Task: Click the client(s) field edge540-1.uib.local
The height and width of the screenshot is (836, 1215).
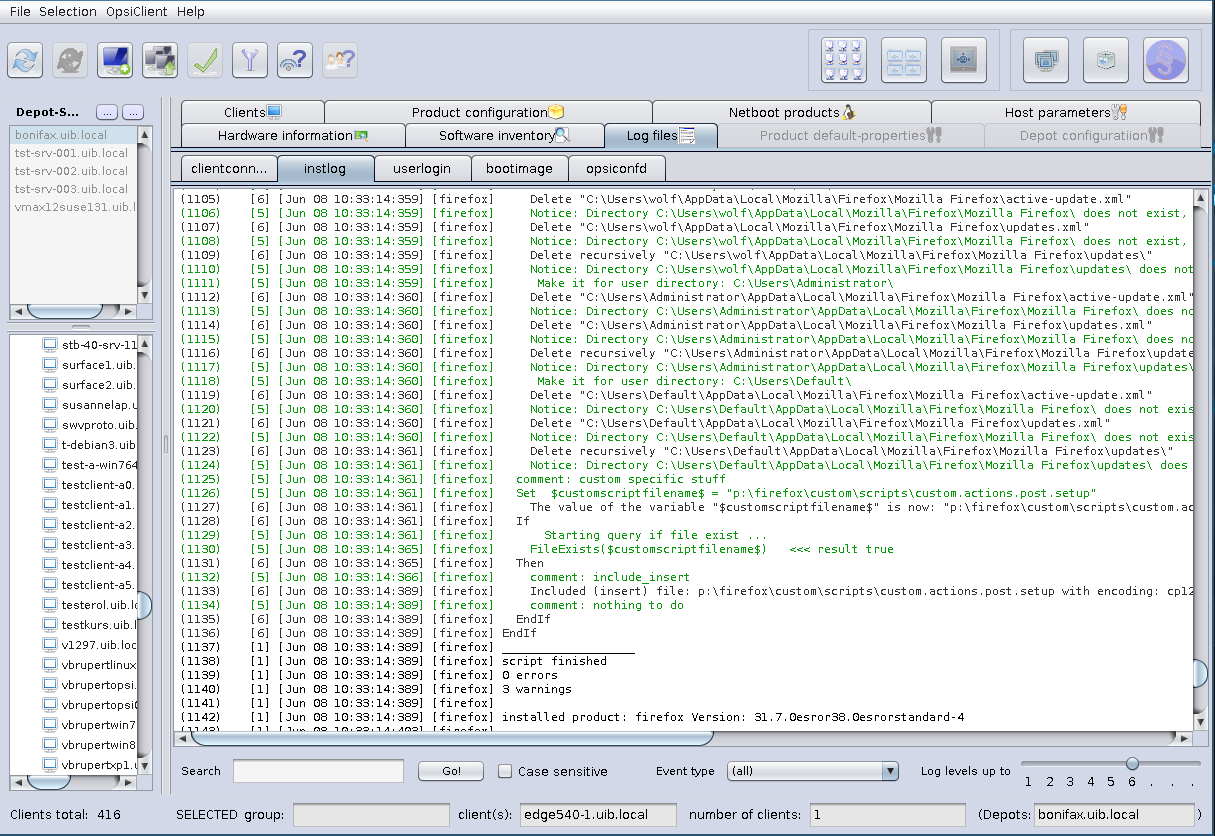Action: click(597, 814)
